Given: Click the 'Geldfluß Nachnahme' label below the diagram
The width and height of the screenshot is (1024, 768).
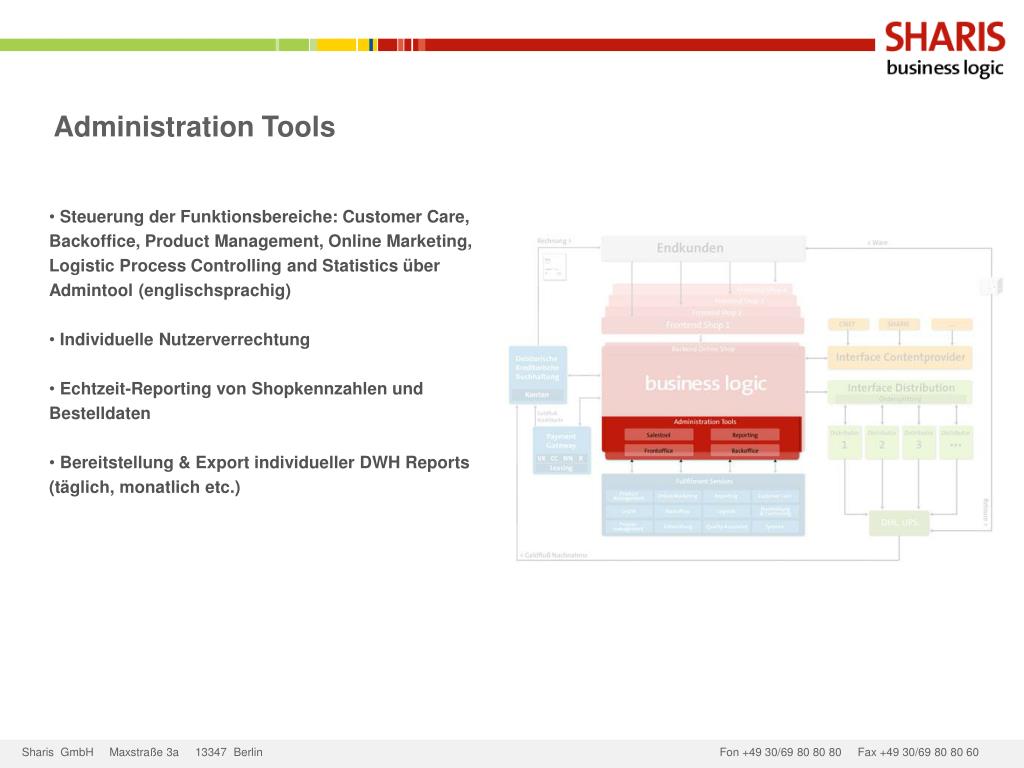Looking at the screenshot, I should (554, 555).
